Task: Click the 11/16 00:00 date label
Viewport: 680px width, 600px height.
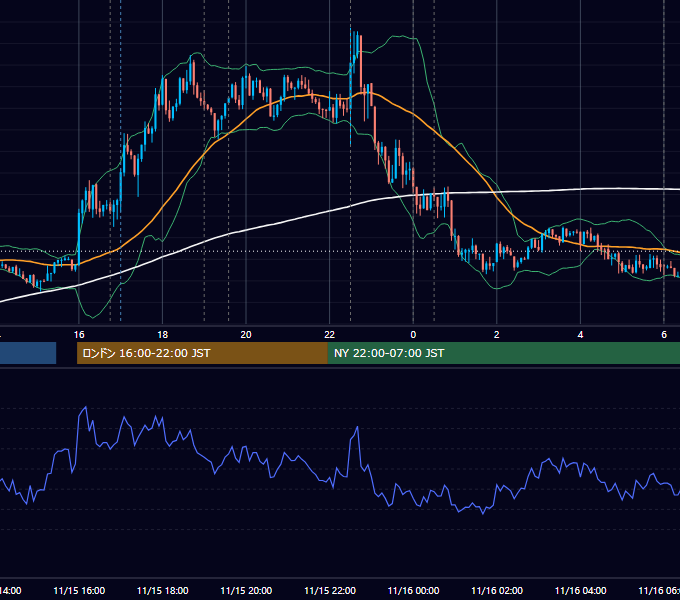Action: point(413,590)
